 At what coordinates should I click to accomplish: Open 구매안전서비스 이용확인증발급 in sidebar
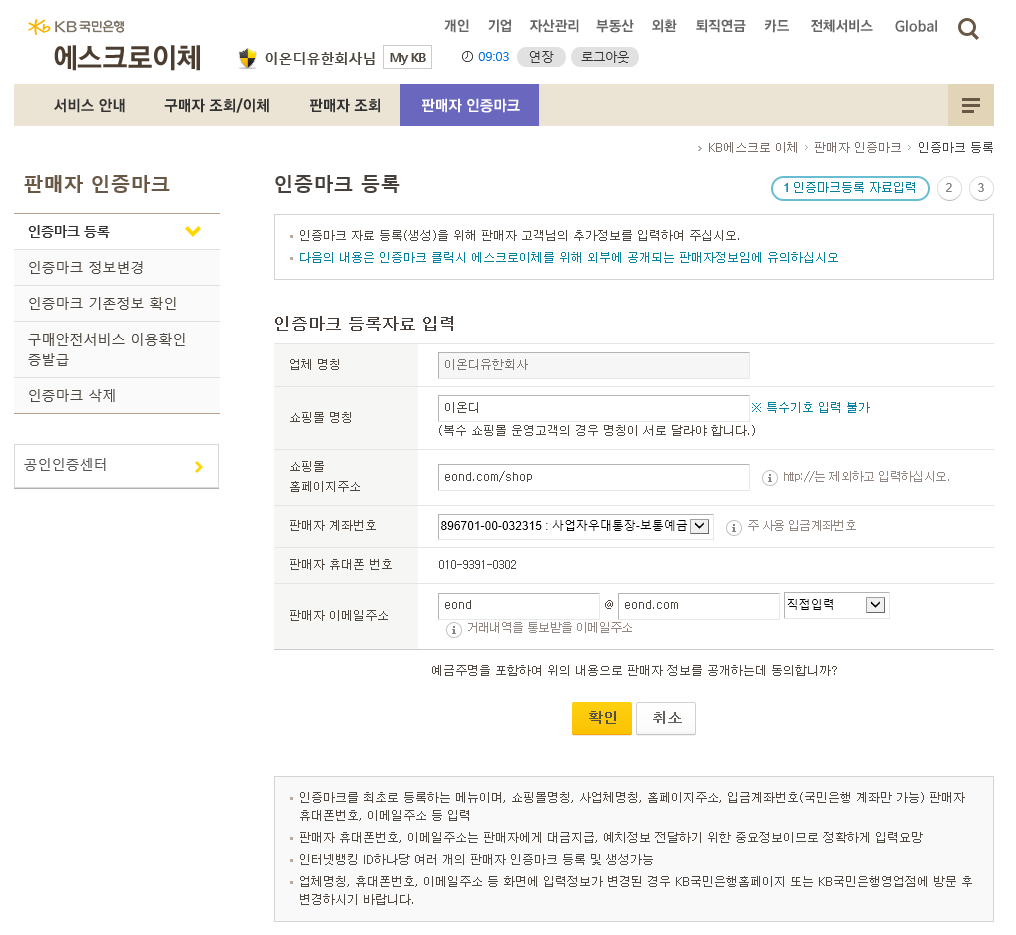117,349
